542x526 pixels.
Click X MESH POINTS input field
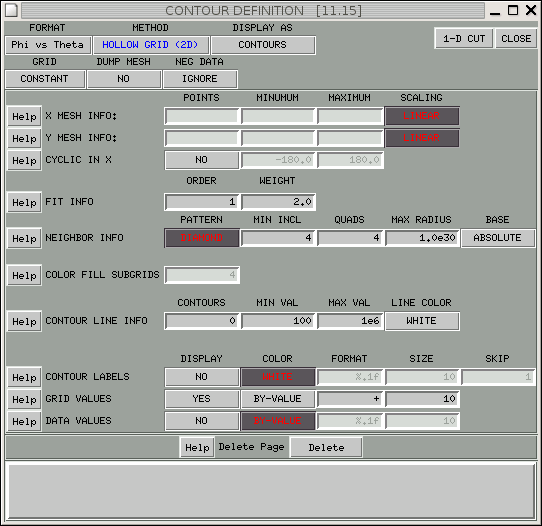point(202,116)
